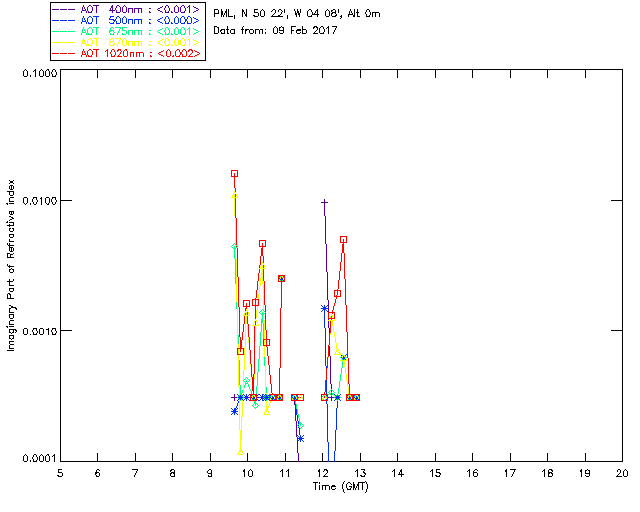The width and height of the screenshot is (640, 512).
Task: Click the purple plus marker near 0.0100
Action: point(324,202)
